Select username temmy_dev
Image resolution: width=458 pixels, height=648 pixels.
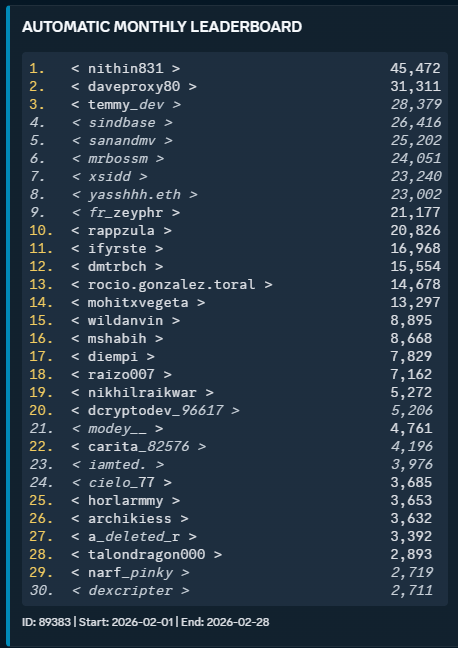[126, 105]
